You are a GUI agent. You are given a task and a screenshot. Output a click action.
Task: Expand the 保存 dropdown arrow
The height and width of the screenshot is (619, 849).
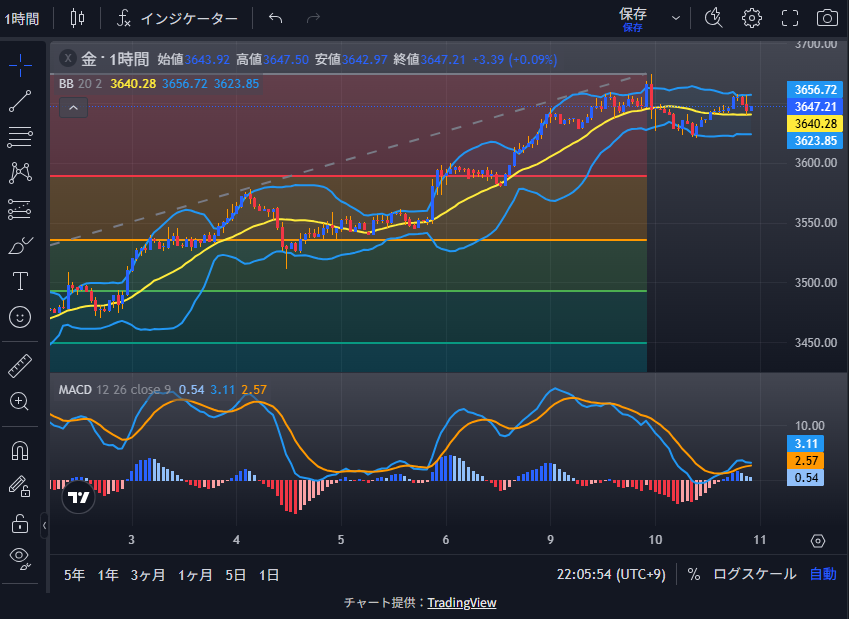pyautogui.click(x=676, y=18)
